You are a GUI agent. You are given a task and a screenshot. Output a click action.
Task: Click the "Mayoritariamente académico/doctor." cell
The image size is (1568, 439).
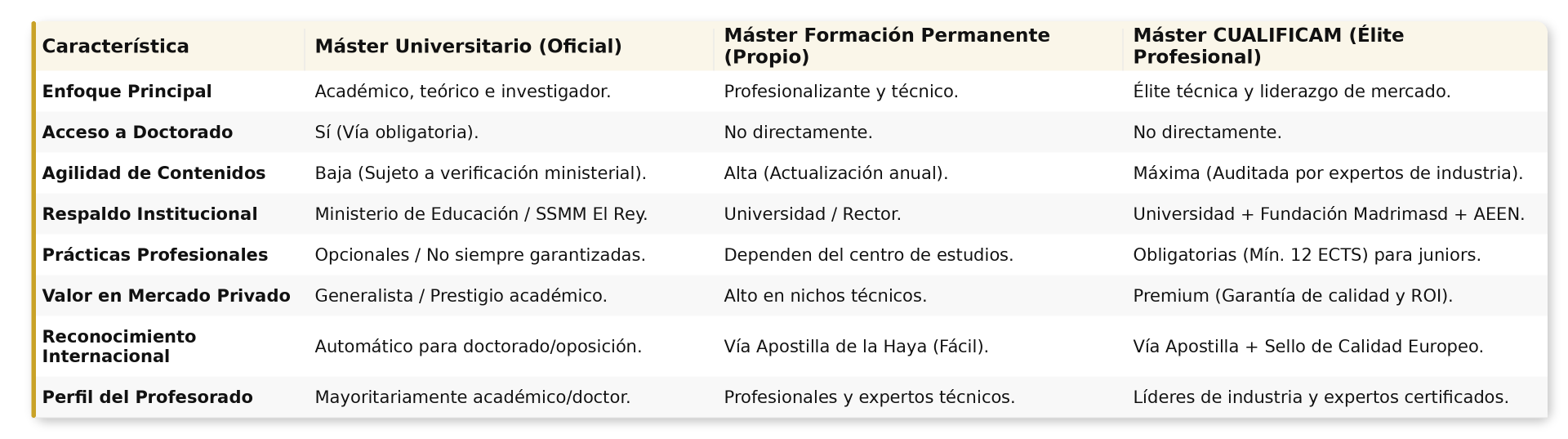tap(472, 397)
